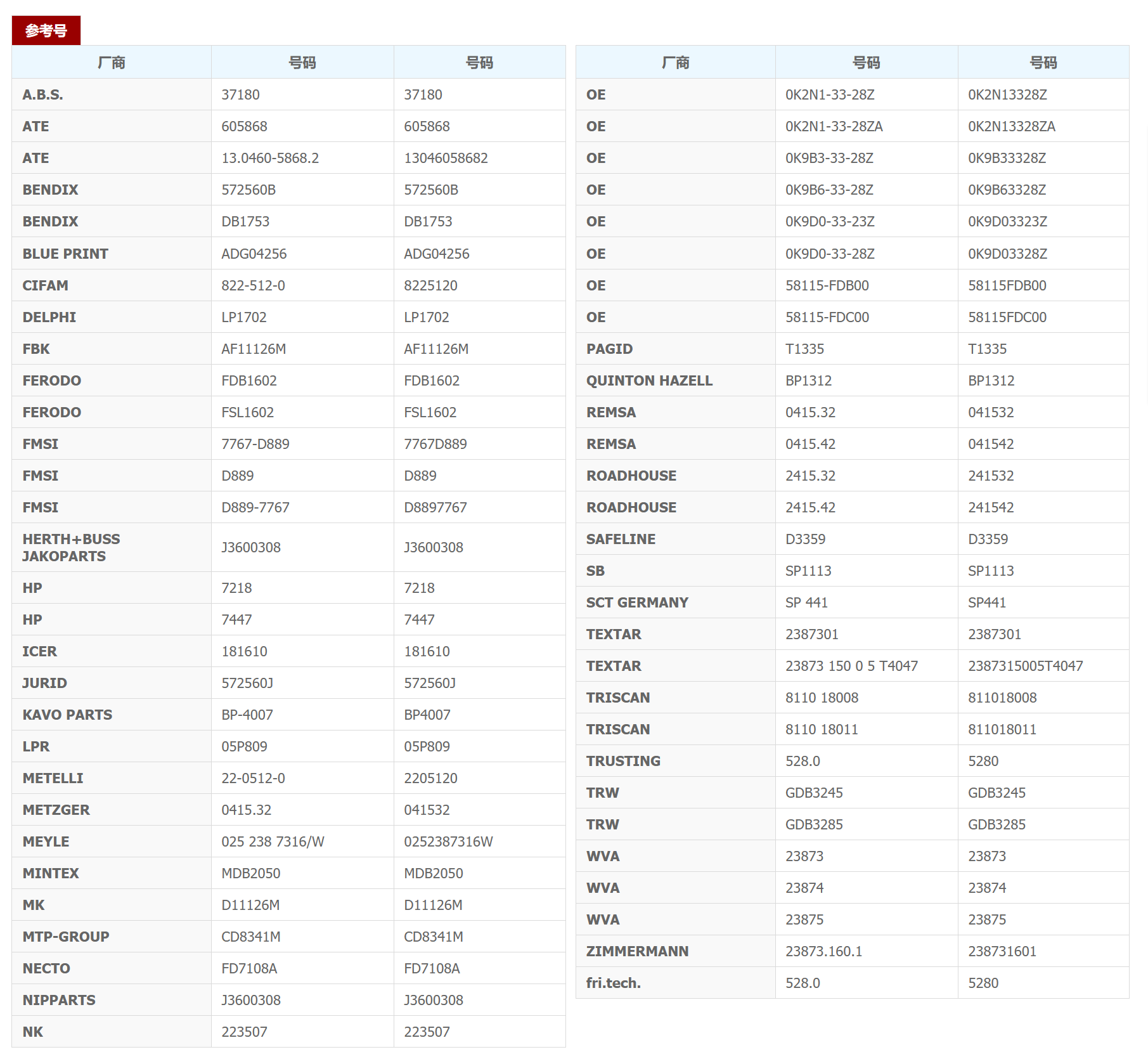
Task: Click the QUINTON HAZELL manufacturer cell
Action: click(x=676, y=380)
